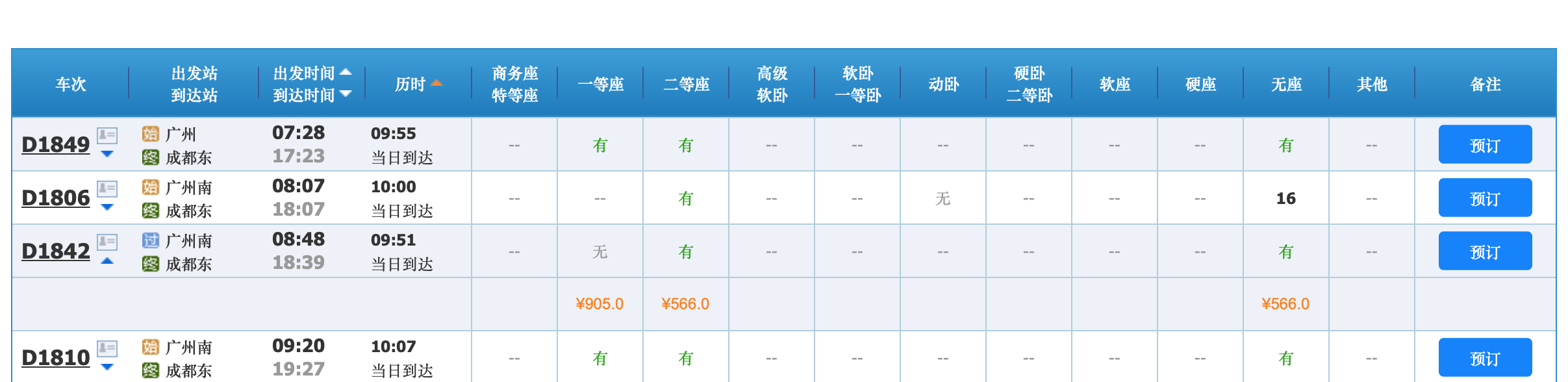Screen dimensions: 1568x382
Task: Sort ascending by 出发时间 up arrow
Action: click(x=346, y=72)
